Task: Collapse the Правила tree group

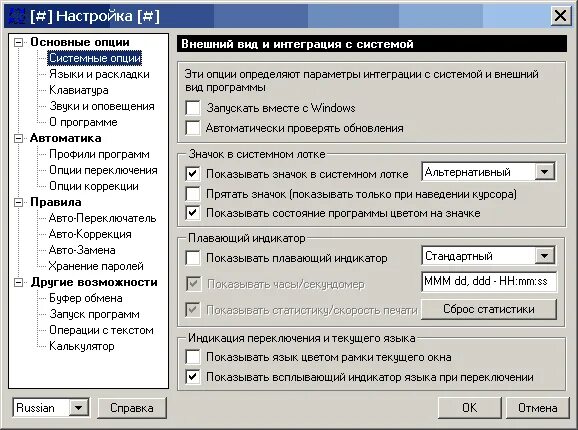Action: [x=18, y=203]
